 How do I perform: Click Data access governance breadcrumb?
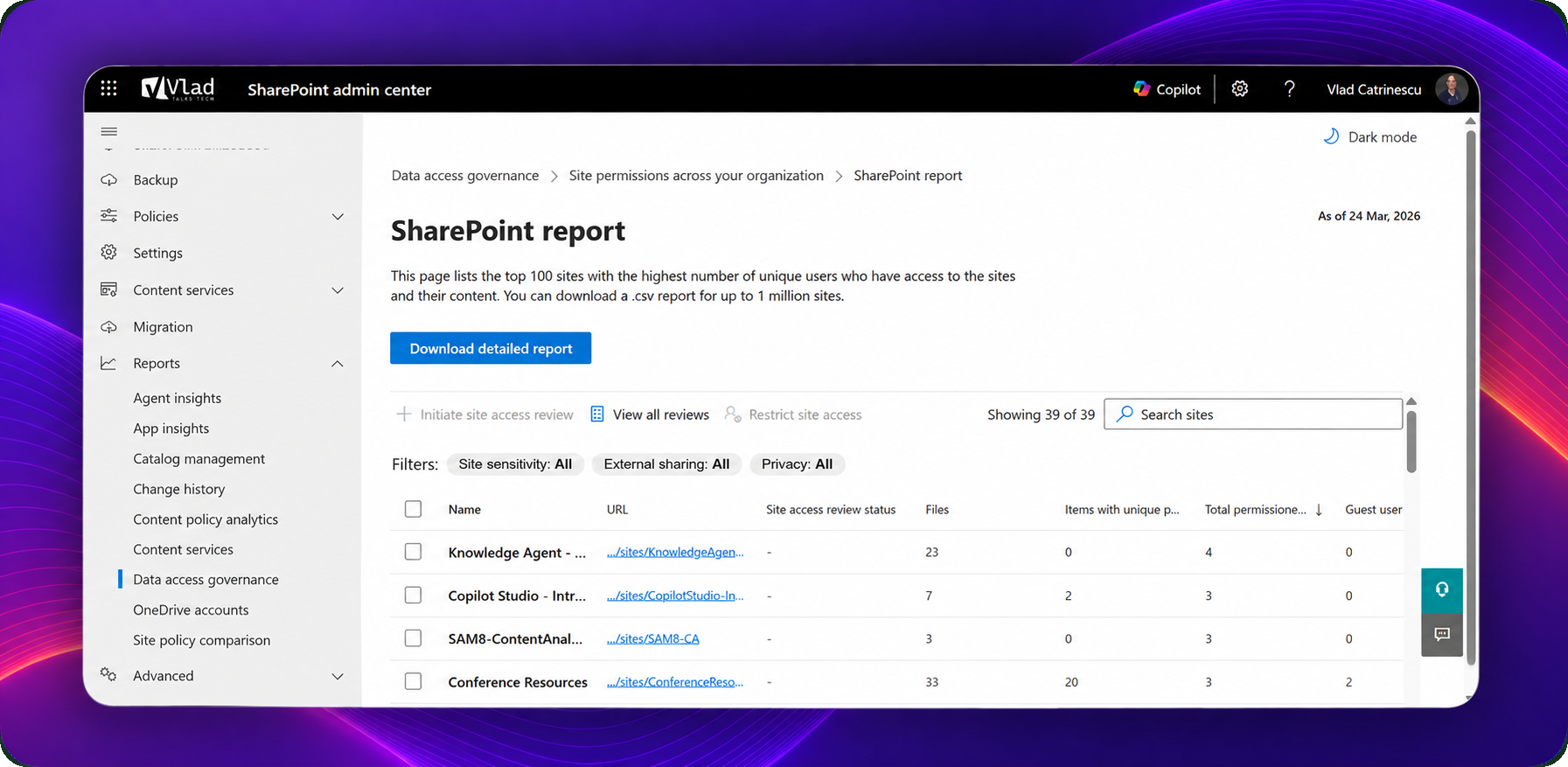tap(465, 176)
